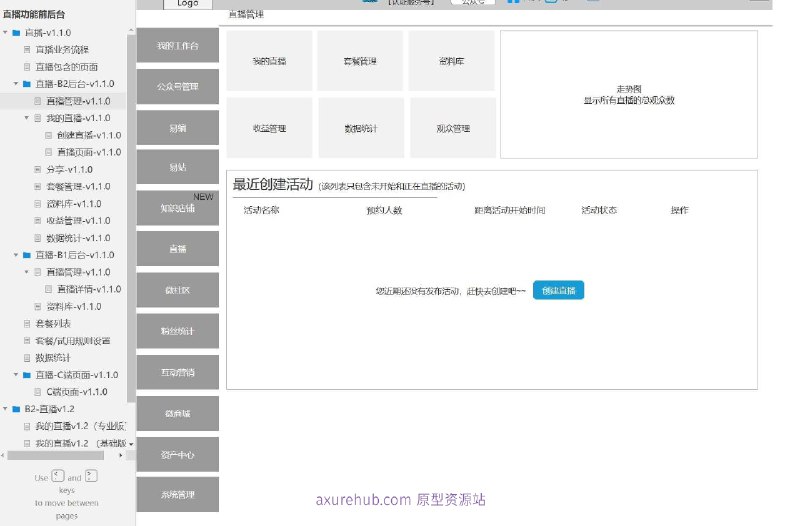Open folder icon of 直播-v1.1.0
Screen dimensions: 800x526
click(x=16, y=33)
